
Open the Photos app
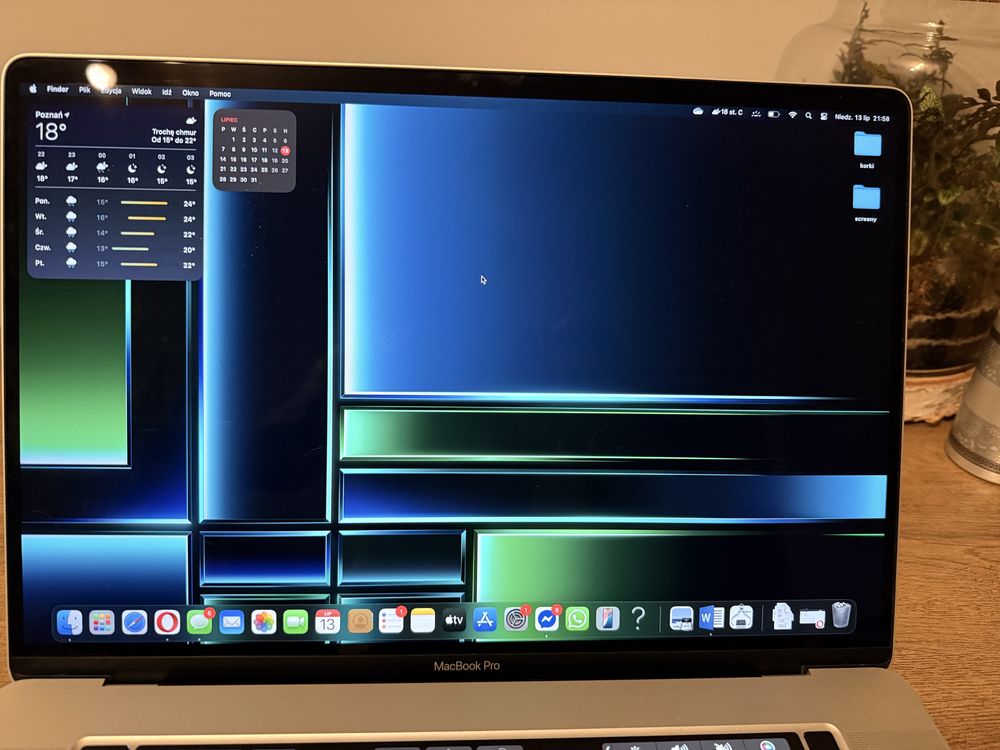[x=263, y=622]
